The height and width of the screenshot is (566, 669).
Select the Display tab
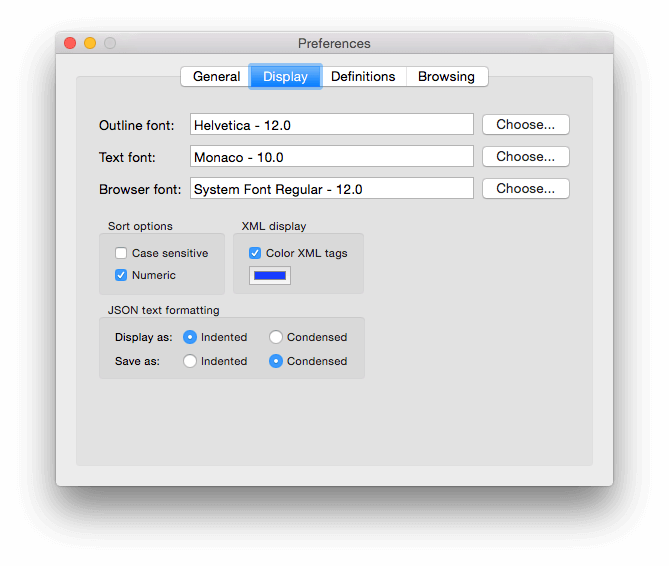[285, 77]
